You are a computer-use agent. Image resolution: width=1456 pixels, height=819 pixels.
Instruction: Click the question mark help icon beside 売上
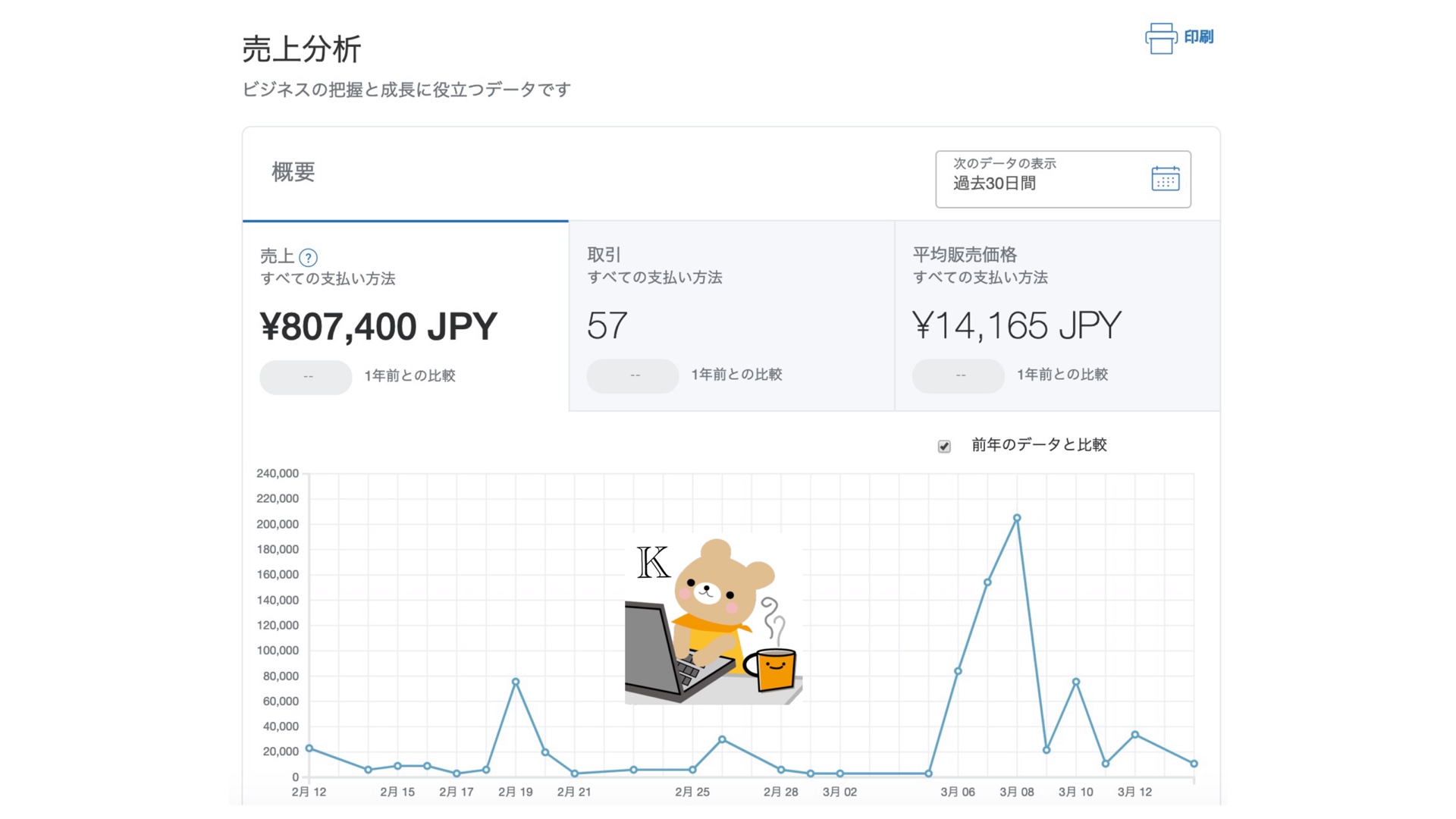(x=308, y=258)
